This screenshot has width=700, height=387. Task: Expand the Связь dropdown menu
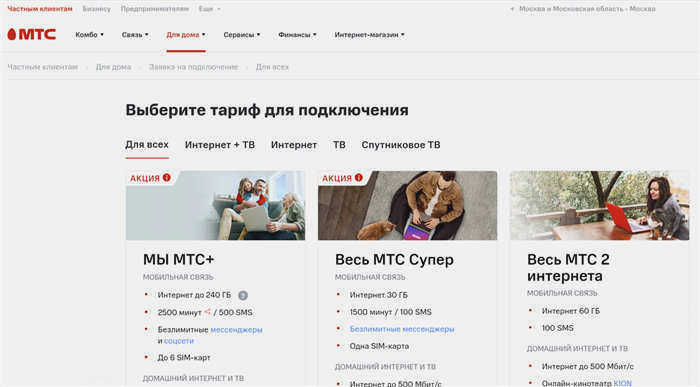tap(135, 35)
